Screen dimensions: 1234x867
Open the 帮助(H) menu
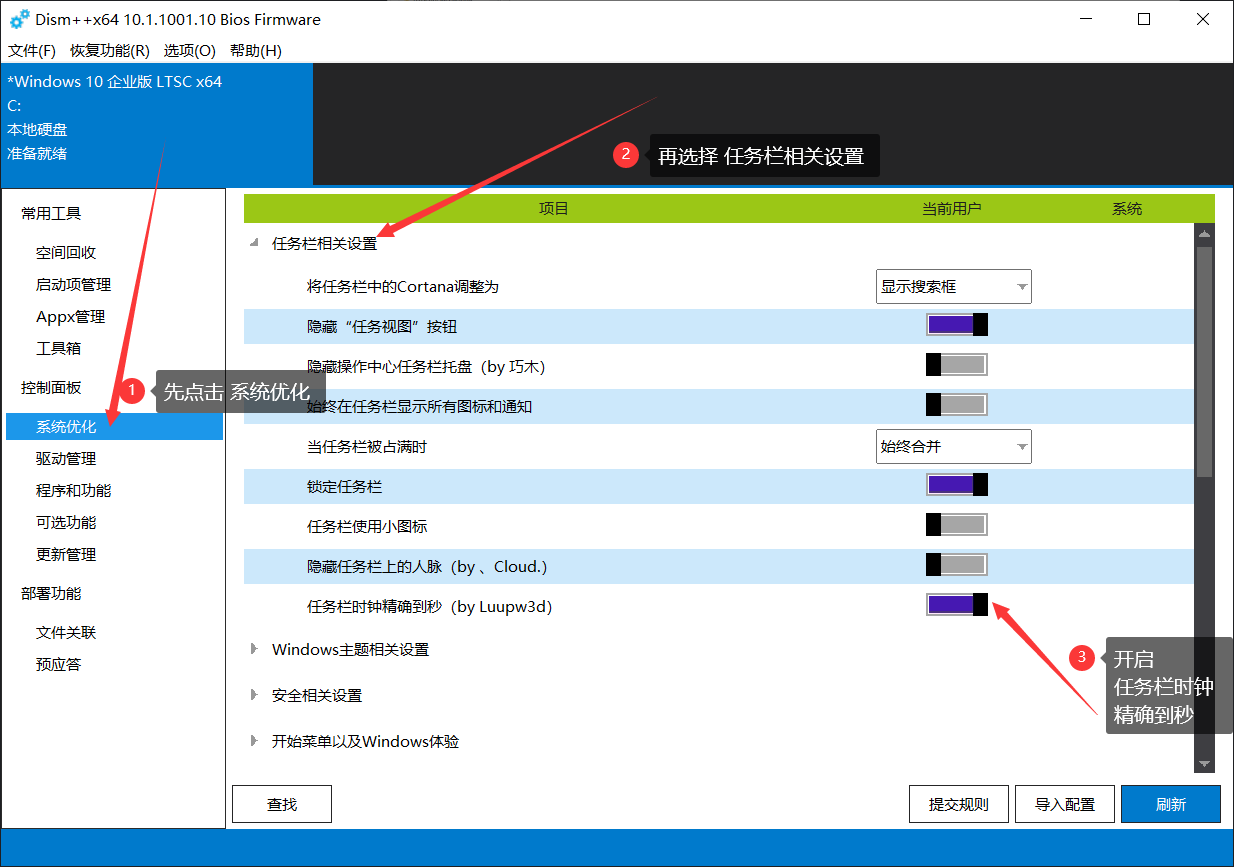256,50
